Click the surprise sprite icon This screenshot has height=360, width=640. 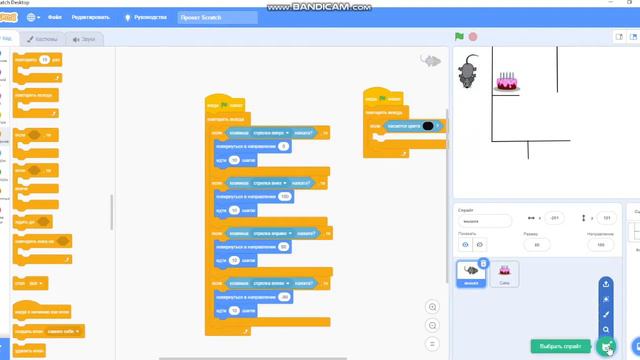pyautogui.click(x=606, y=299)
